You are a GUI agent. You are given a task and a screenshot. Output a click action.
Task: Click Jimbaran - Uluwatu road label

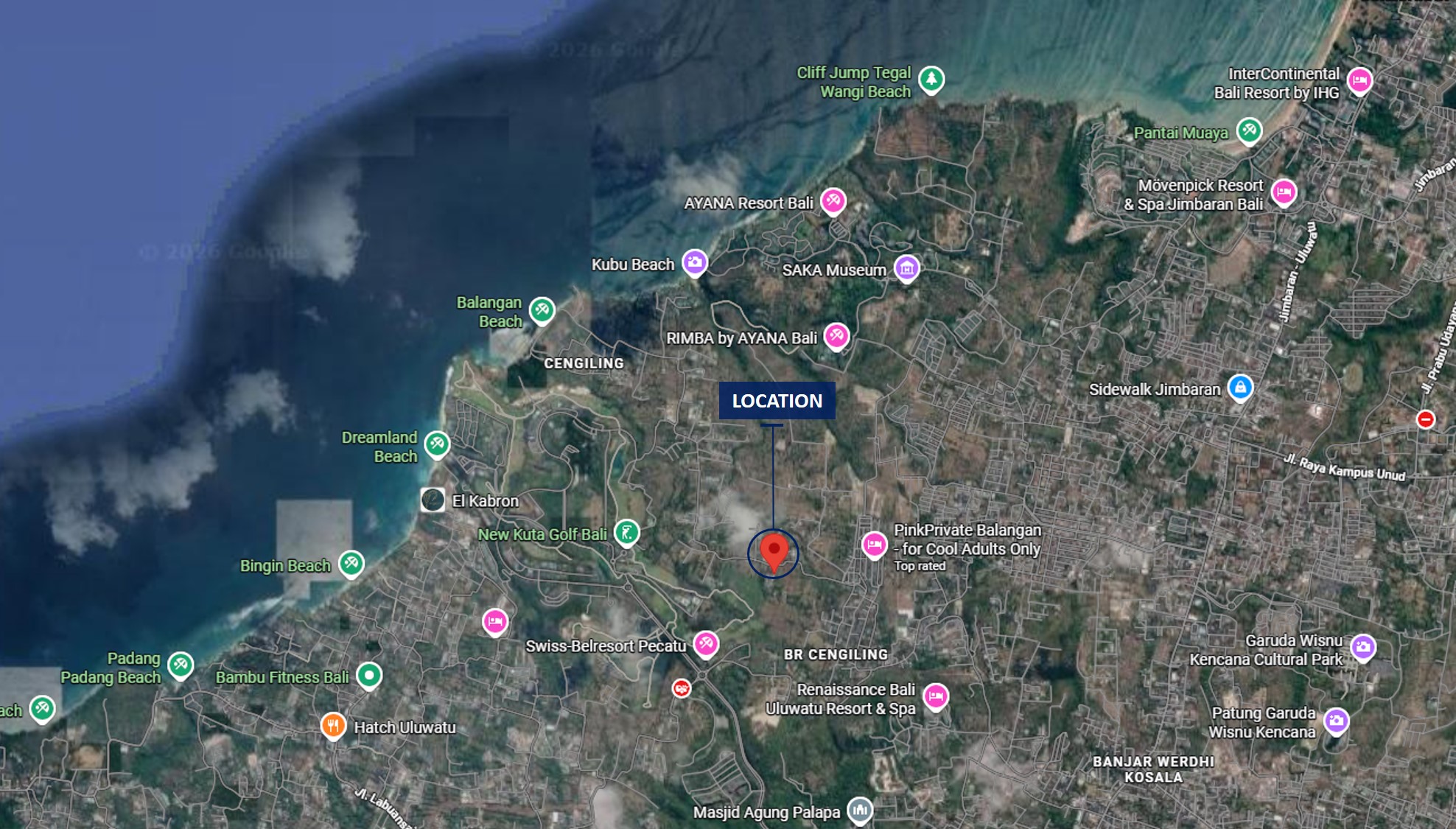pyautogui.click(x=1297, y=272)
